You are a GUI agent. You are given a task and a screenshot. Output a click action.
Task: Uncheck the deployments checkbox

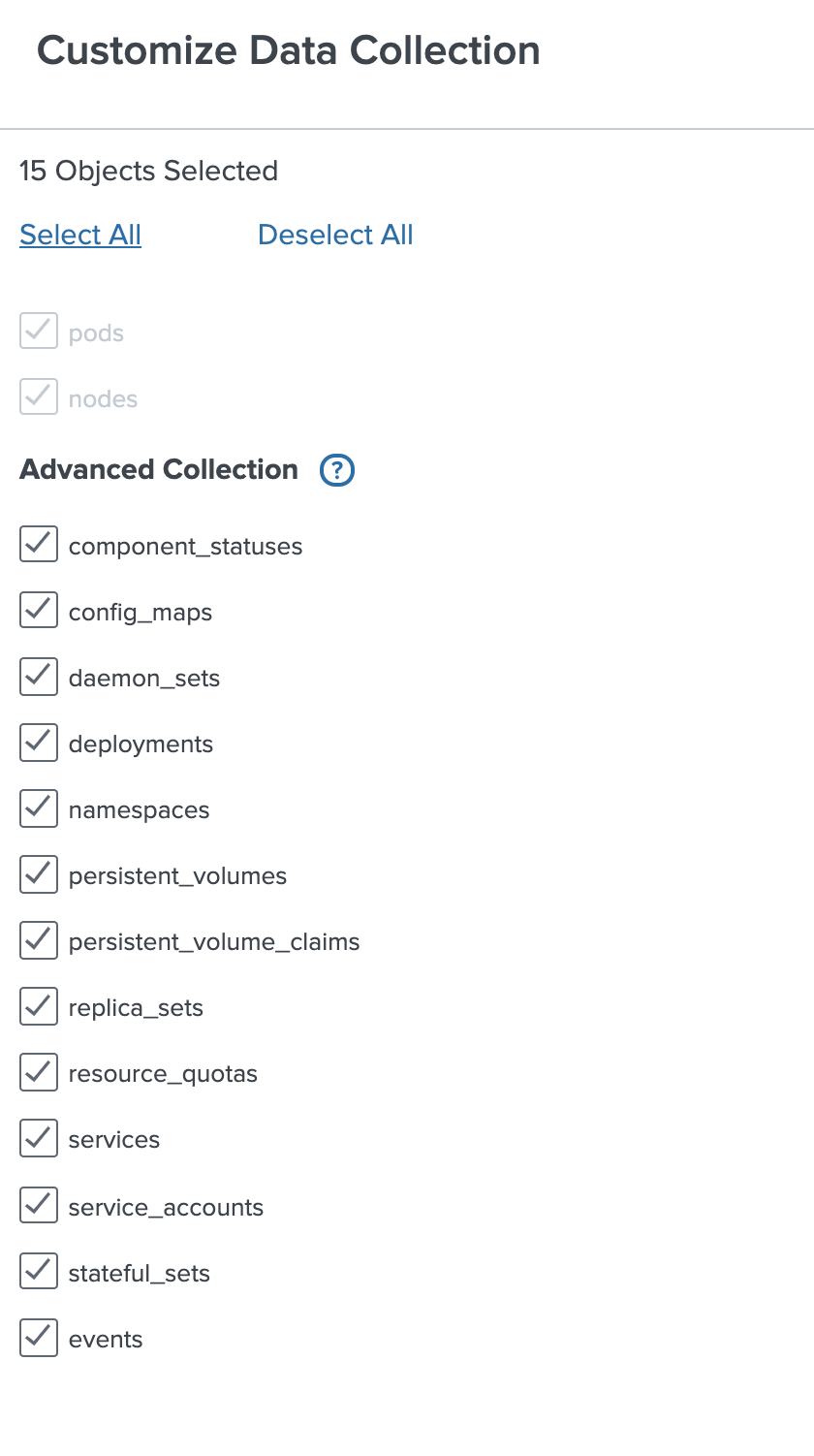(39, 743)
